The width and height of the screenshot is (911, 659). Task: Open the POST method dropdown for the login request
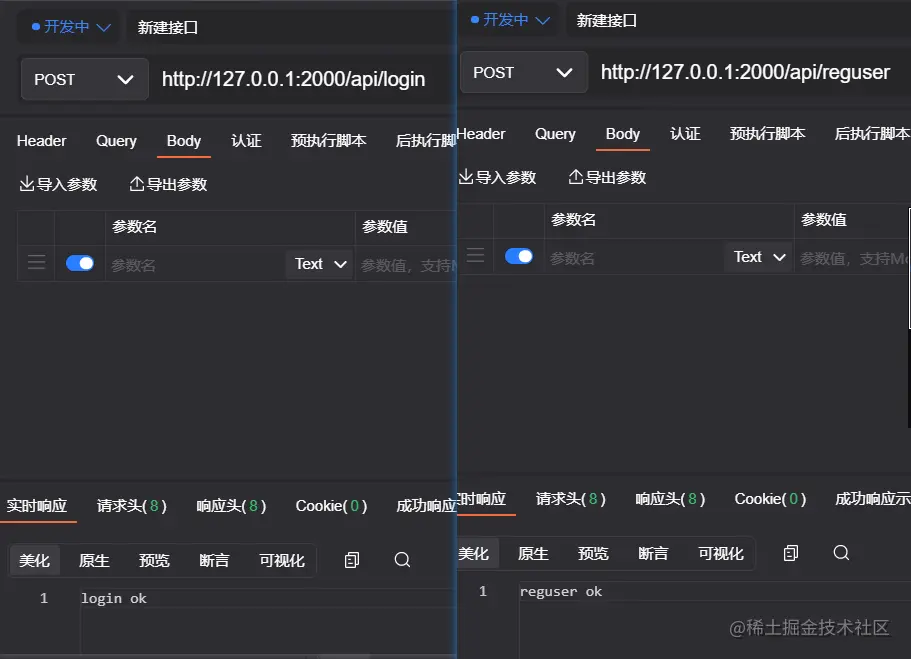[85, 79]
